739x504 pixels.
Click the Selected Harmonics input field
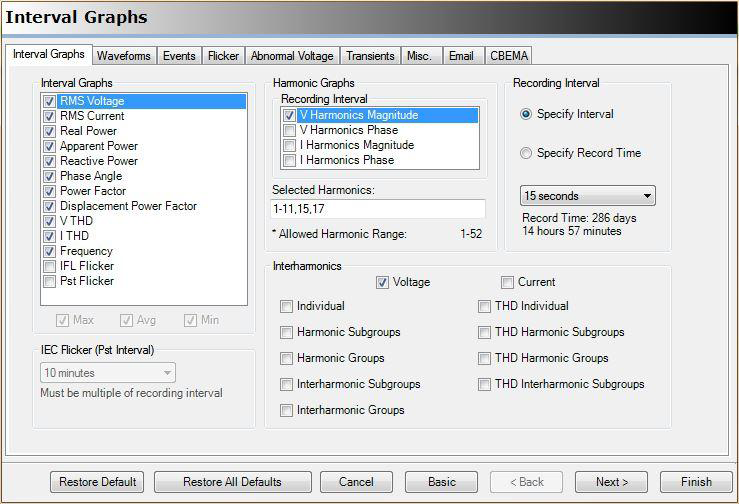378,208
